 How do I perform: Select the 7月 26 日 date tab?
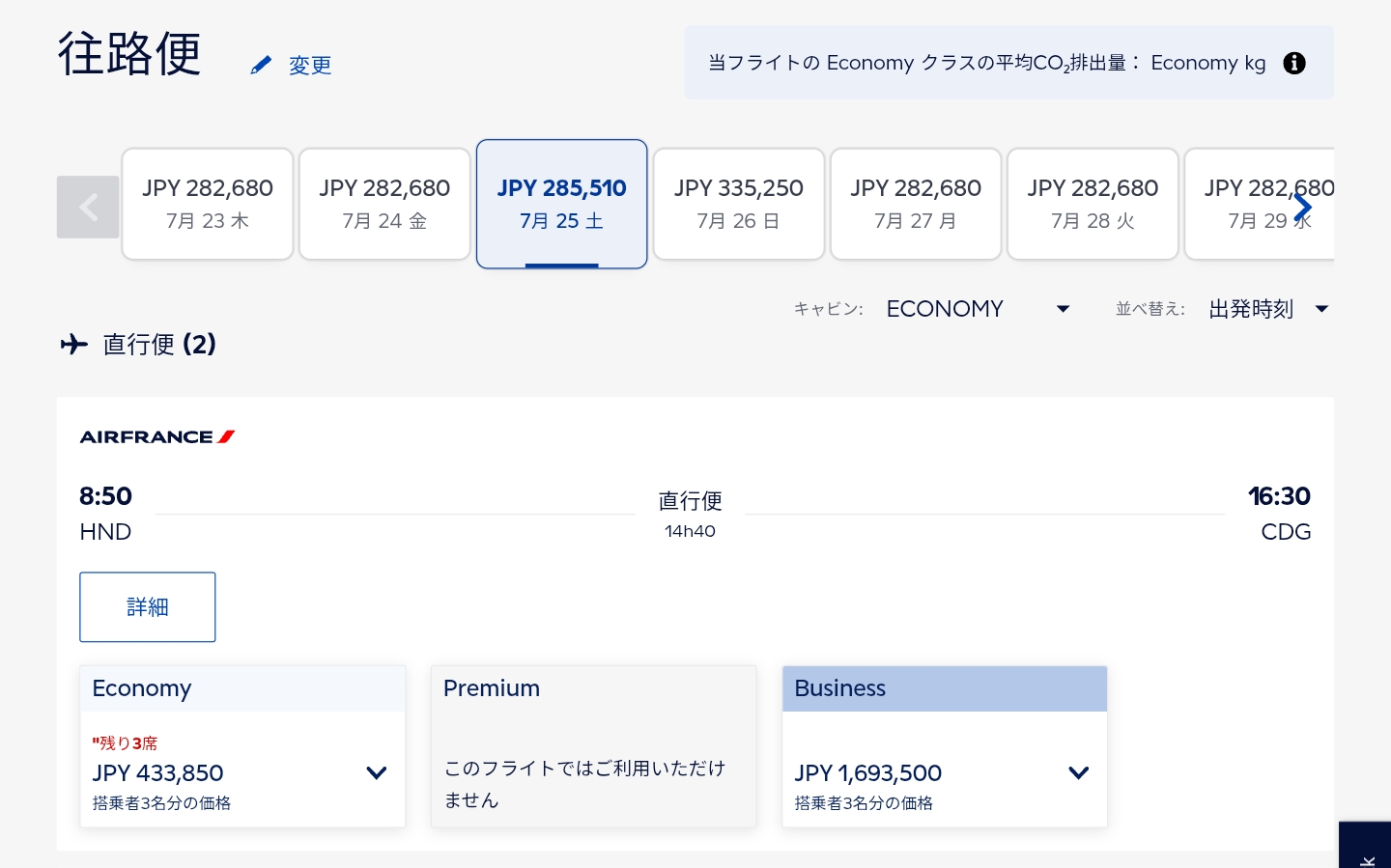point(739,204)
